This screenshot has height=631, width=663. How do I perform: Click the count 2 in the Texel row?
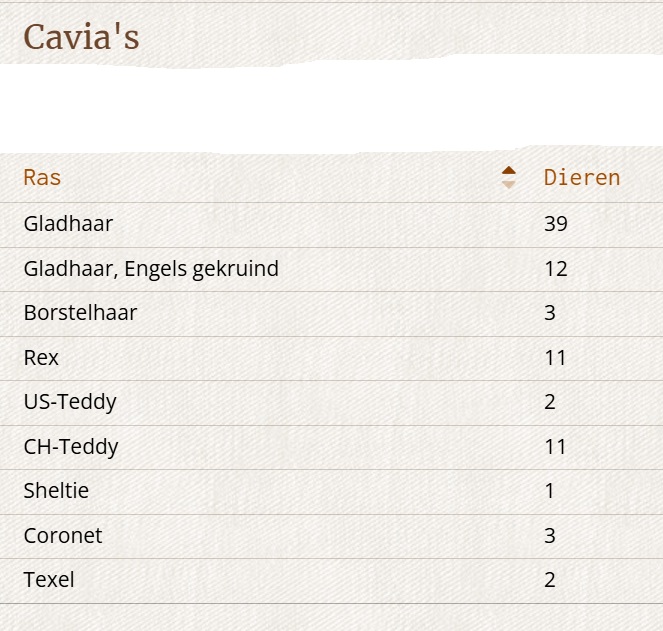click(x=550, y=580)
